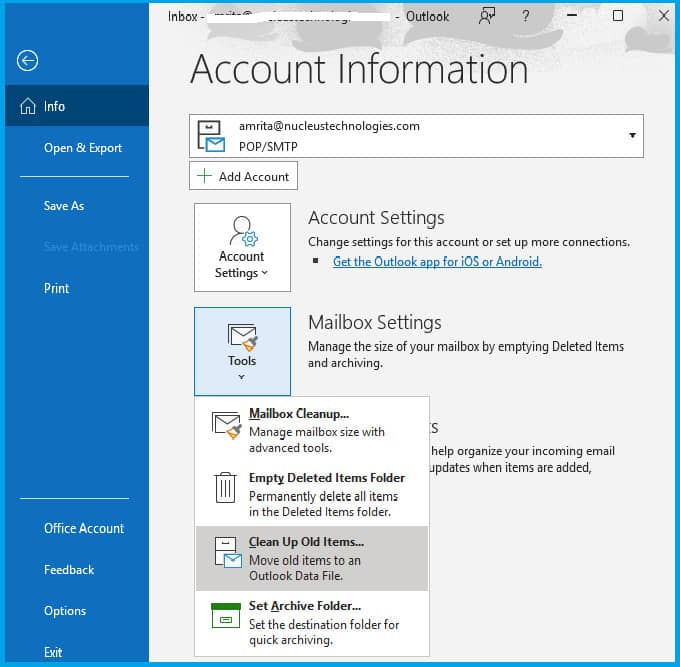Select the Info tab in the sidebar
Screen dimensions: 680x667
point(77,106)
